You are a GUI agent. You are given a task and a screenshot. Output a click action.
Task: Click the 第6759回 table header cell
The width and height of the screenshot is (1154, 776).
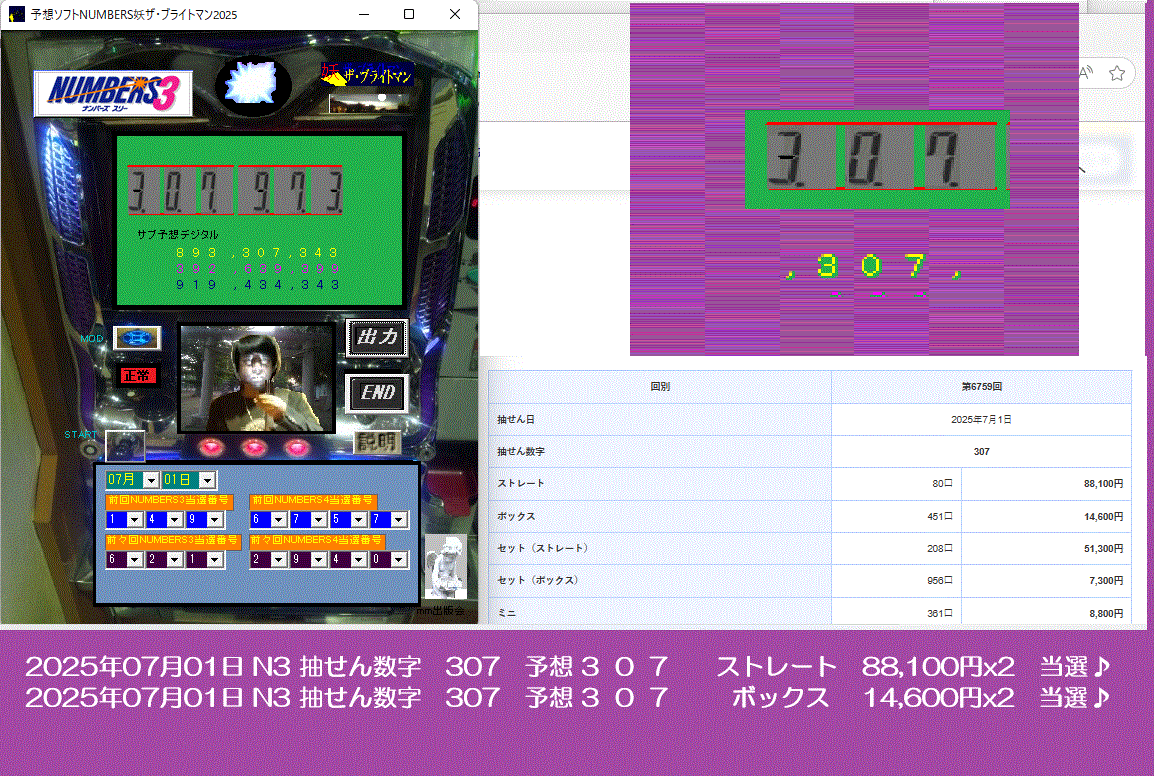[981, 387]
